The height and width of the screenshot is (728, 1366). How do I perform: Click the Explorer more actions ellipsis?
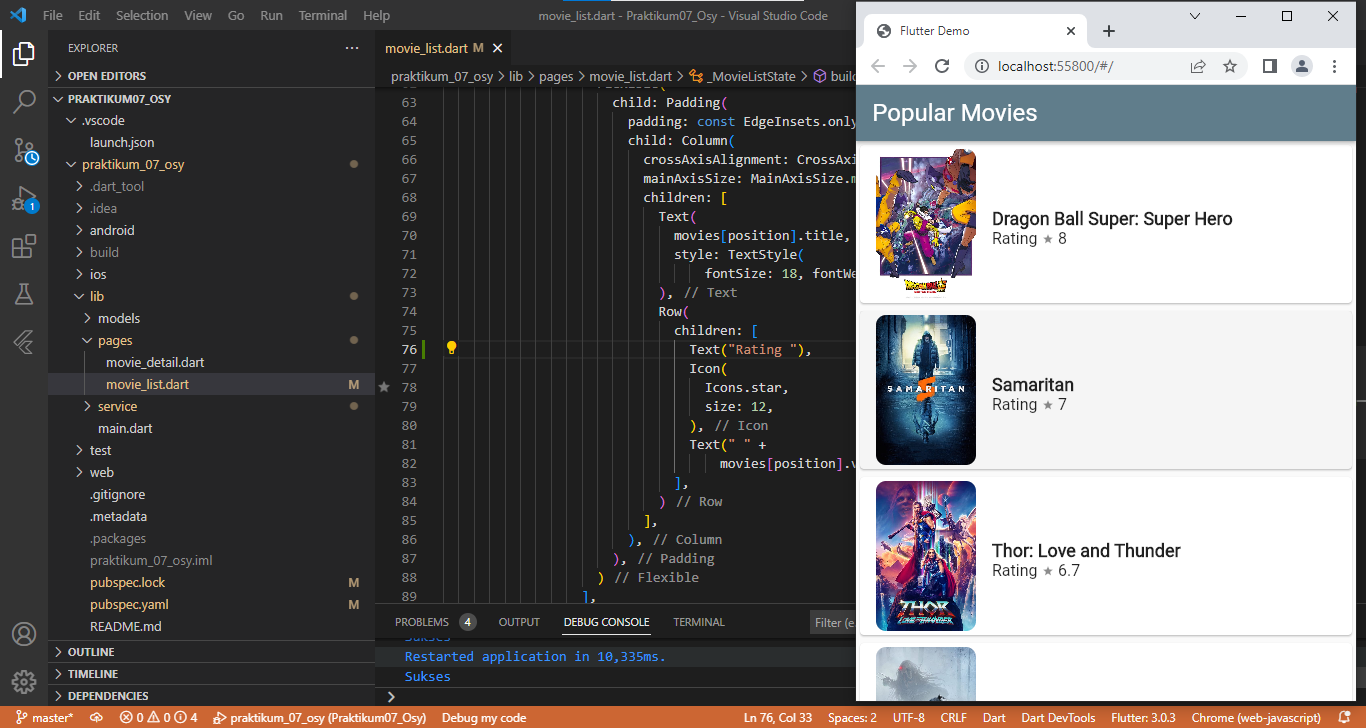point(352,48)
